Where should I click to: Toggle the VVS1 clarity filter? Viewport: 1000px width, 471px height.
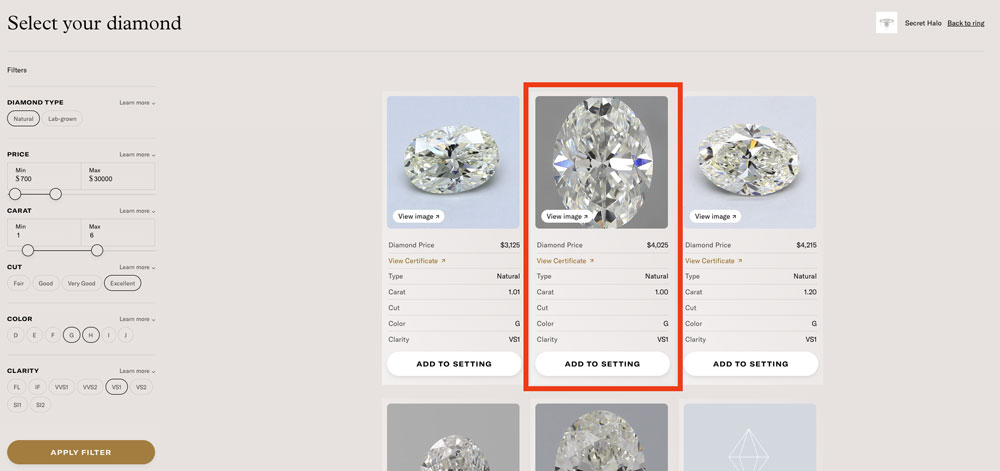pyautogui.click(x=62, y=387)
